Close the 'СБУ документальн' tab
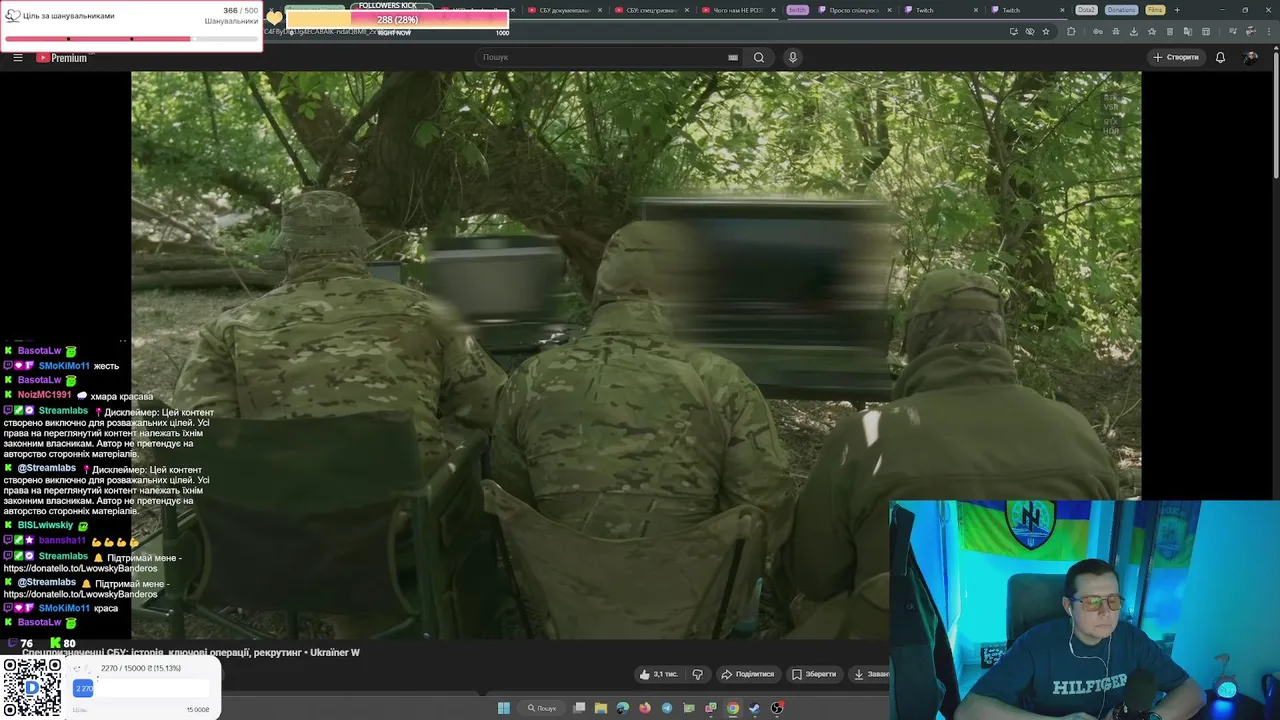The height and width of the screenshot is (720, 1280). pos(599,10)
